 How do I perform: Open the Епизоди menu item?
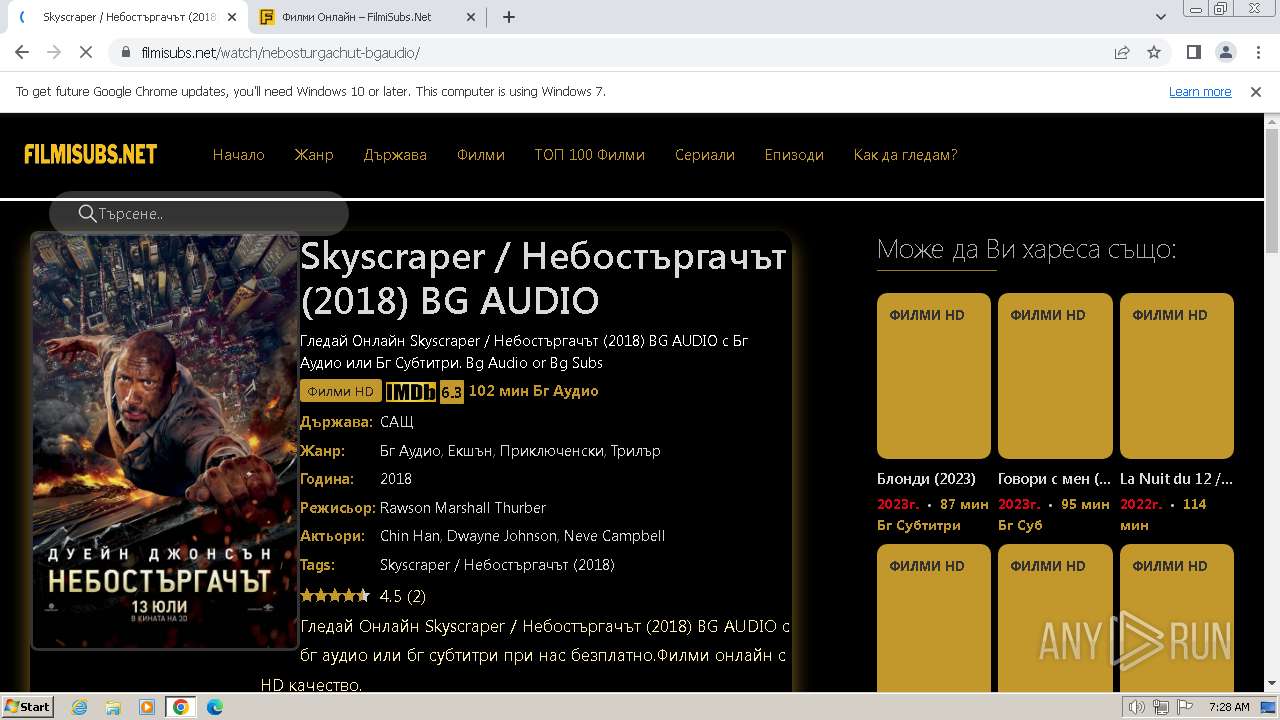(x=794, y=155)
